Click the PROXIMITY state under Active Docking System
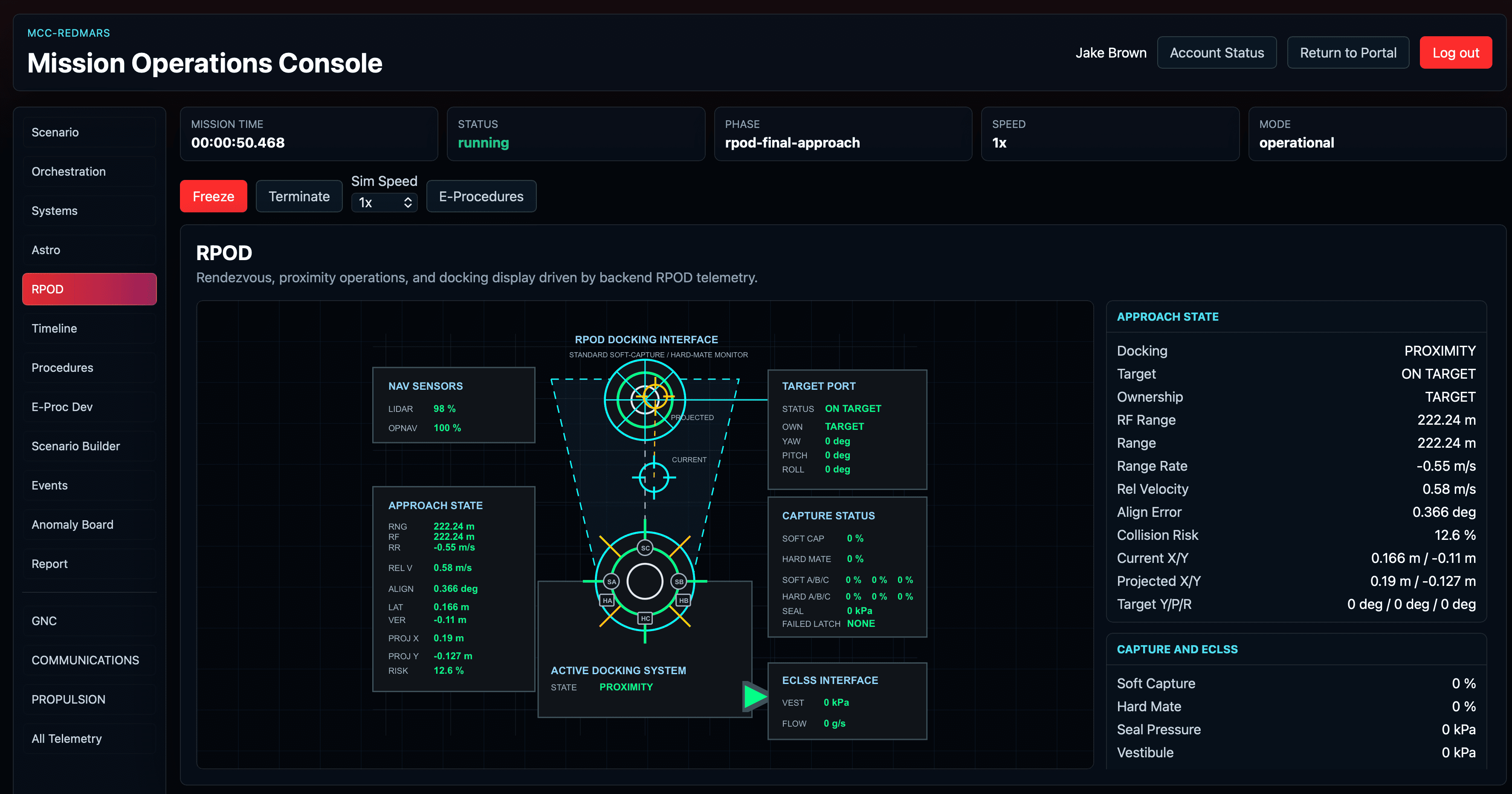This screenshot has width=1512, height=794. click(626, 687)
